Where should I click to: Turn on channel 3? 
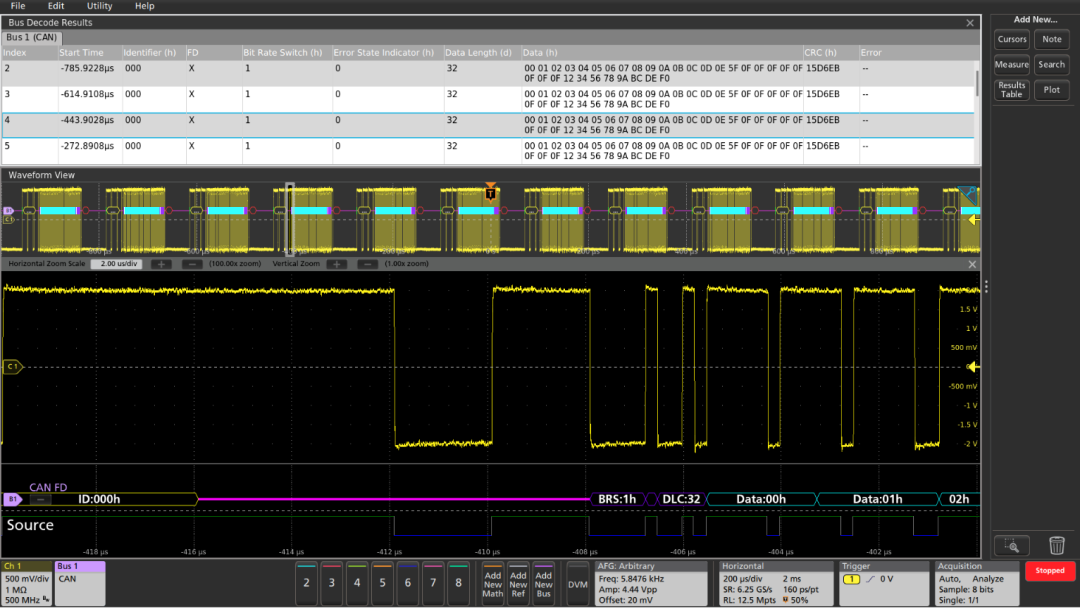332,583
